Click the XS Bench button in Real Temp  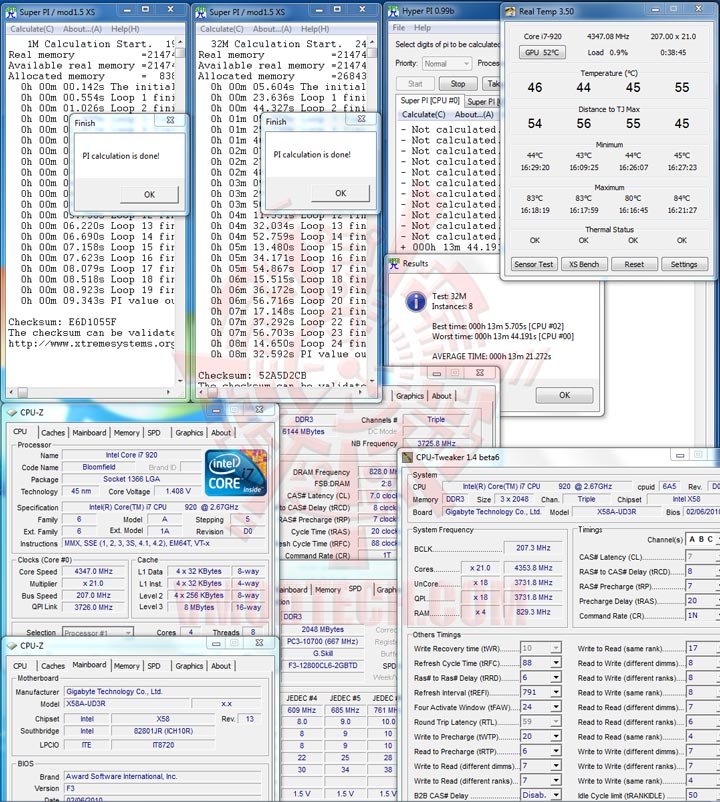tap(583, 264)
